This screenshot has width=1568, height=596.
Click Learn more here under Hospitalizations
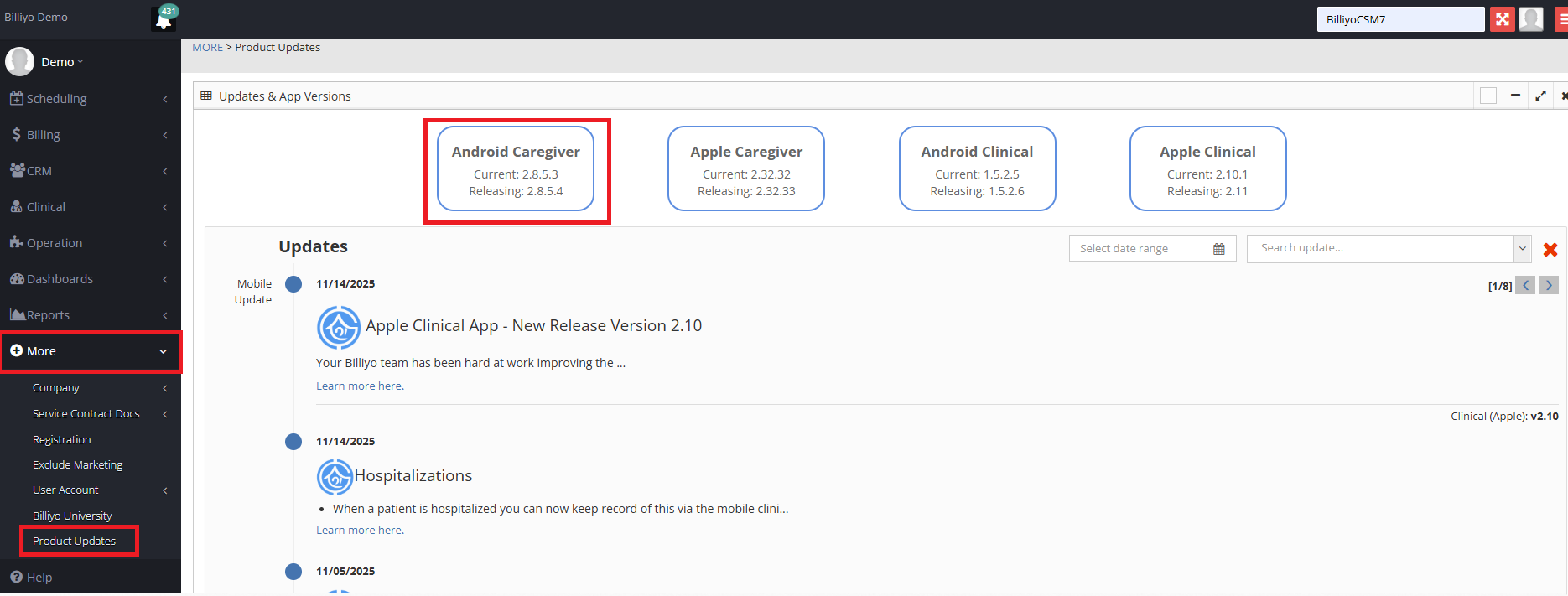[x=360, y=531]
